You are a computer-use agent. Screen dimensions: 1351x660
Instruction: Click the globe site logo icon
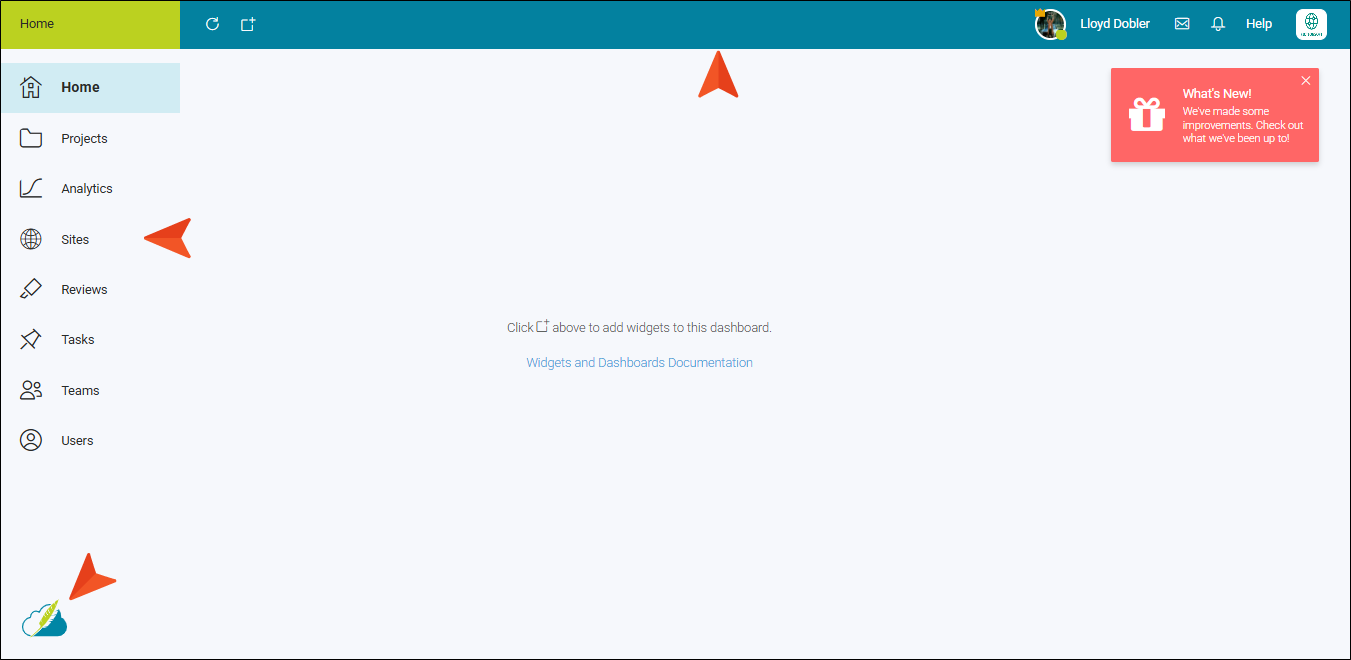tap(1311, 24)
